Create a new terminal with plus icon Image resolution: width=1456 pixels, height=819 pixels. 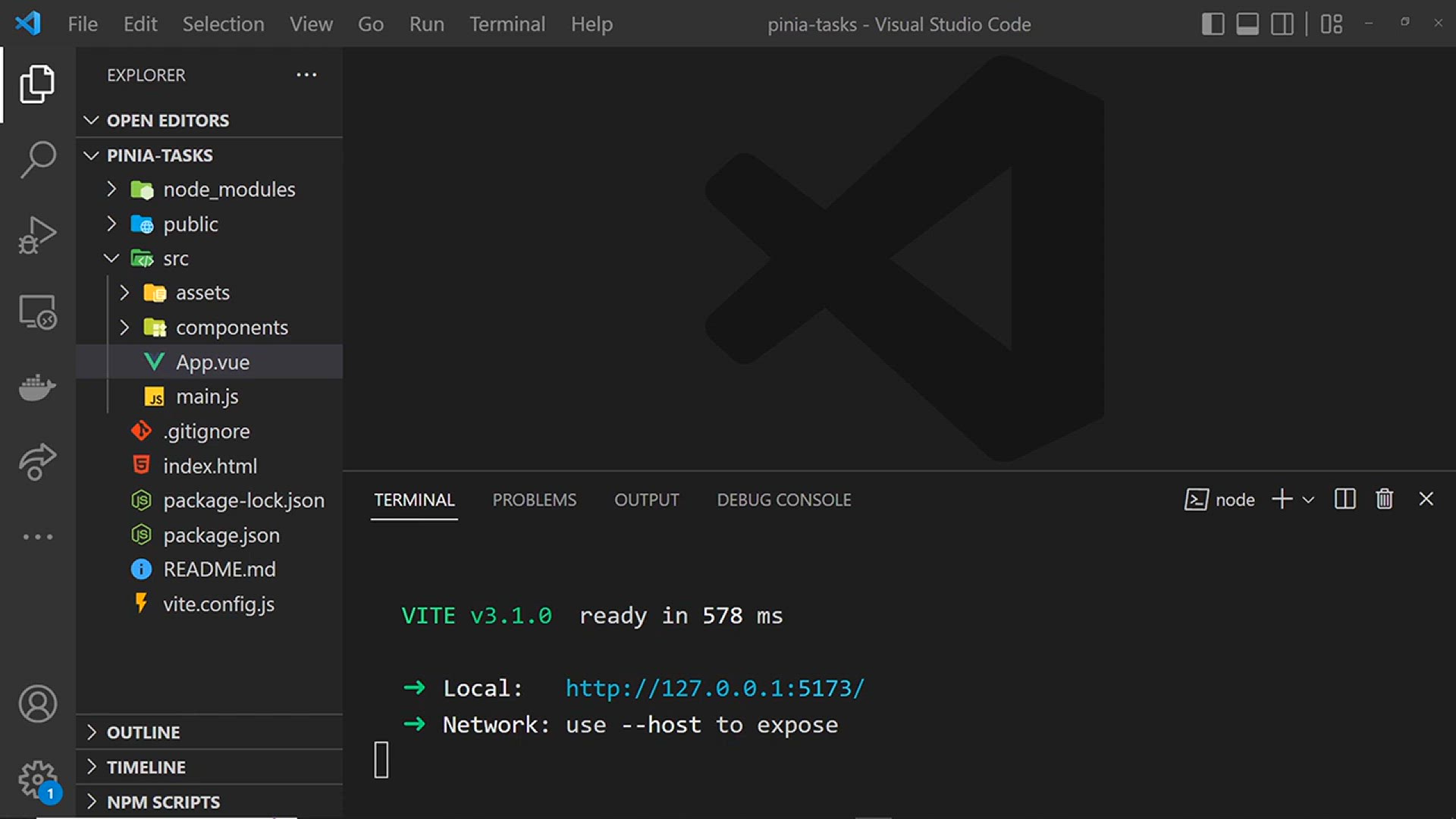pos(1282,499)
